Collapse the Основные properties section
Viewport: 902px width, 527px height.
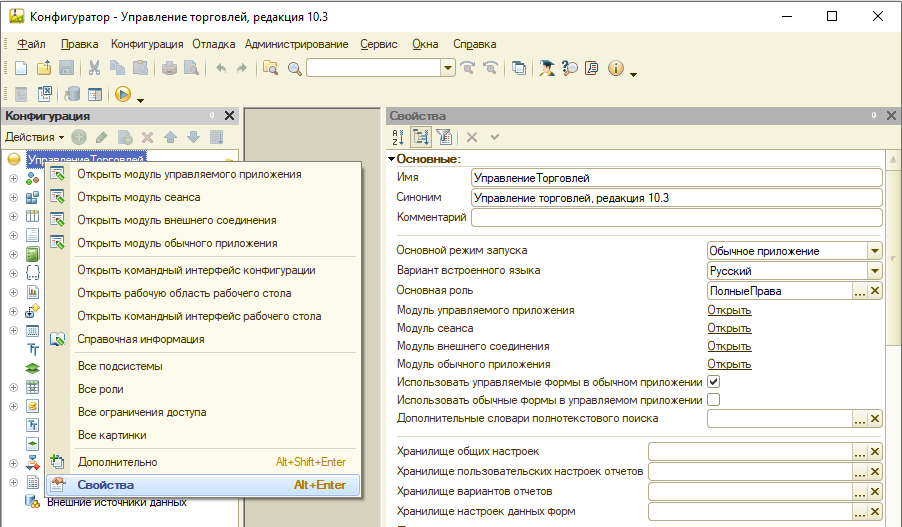(391, 159)
